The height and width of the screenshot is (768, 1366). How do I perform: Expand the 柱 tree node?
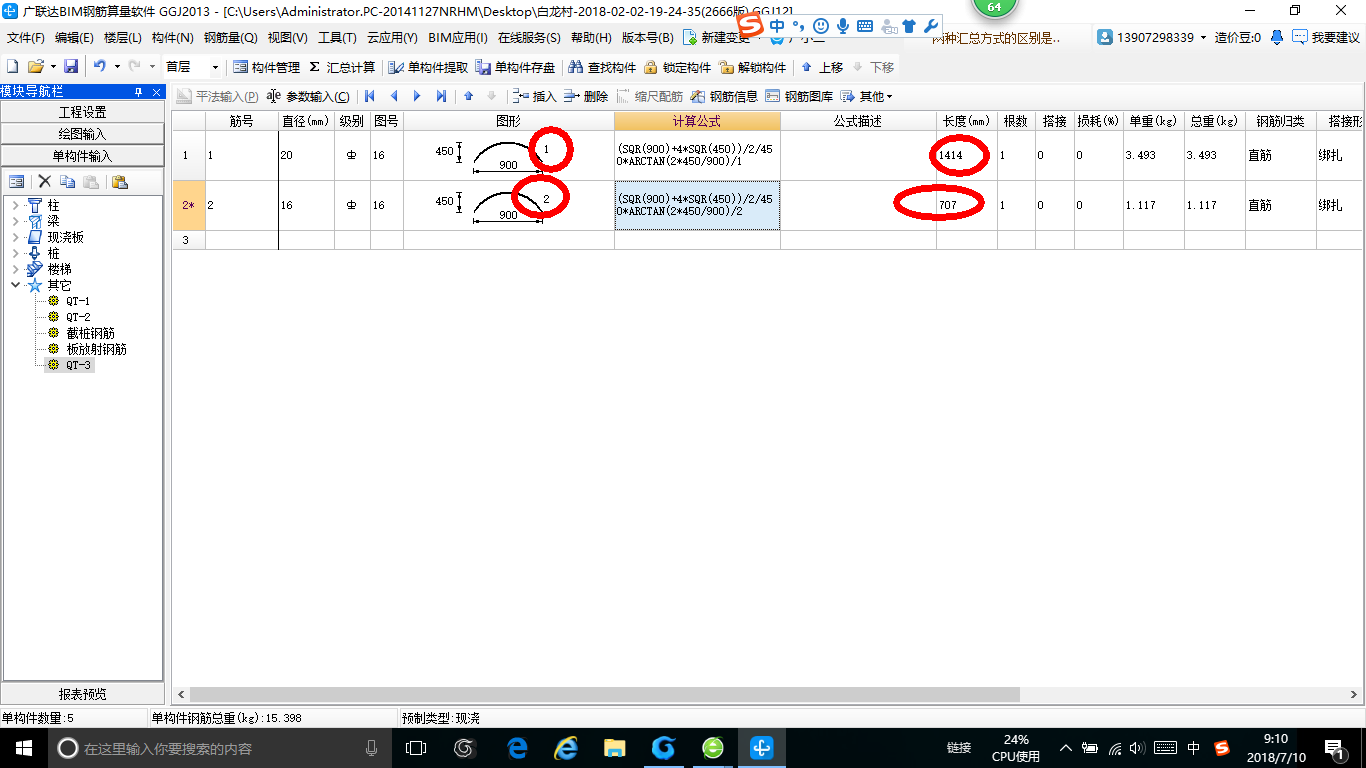point(15,206)
